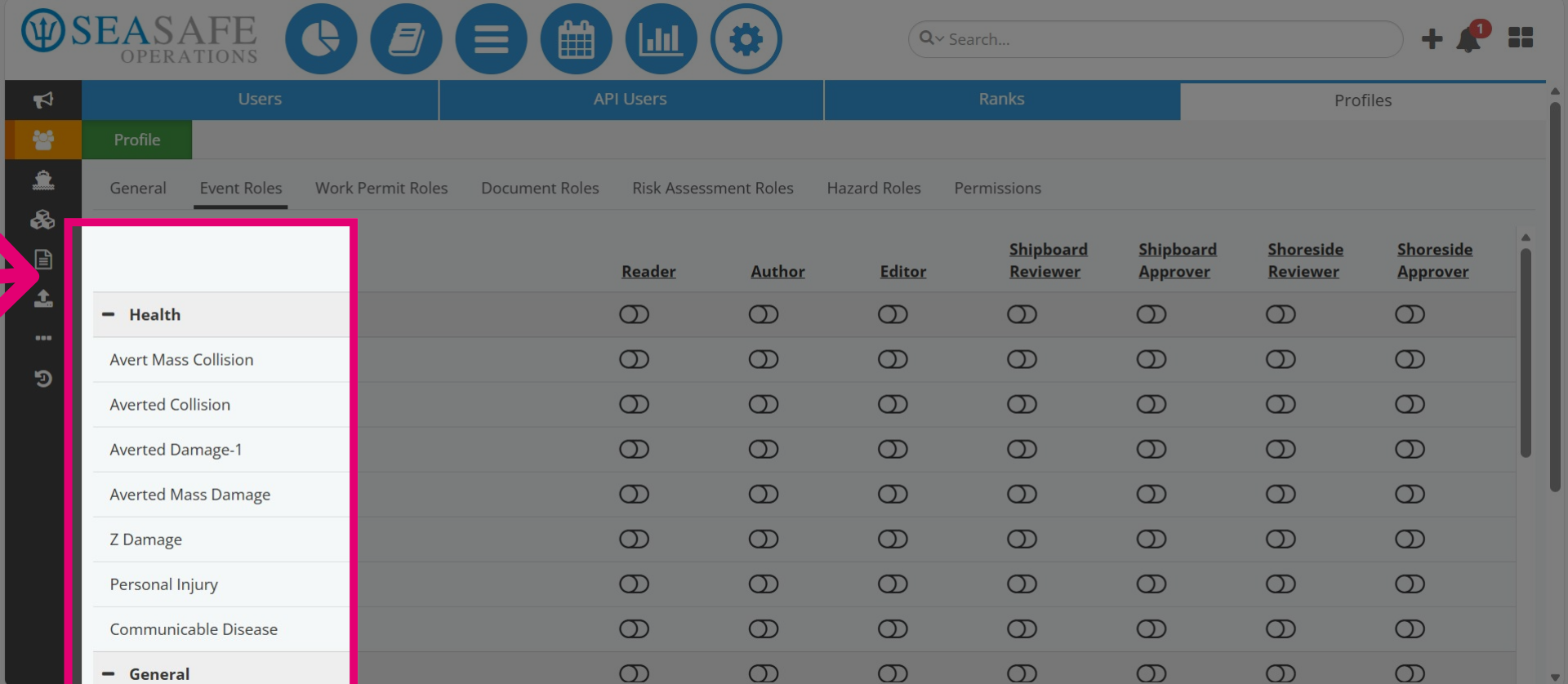Image resolution: width=1568 pixels, height=684 pixels.
Task: Click the Editor column header
Action: 903,272
